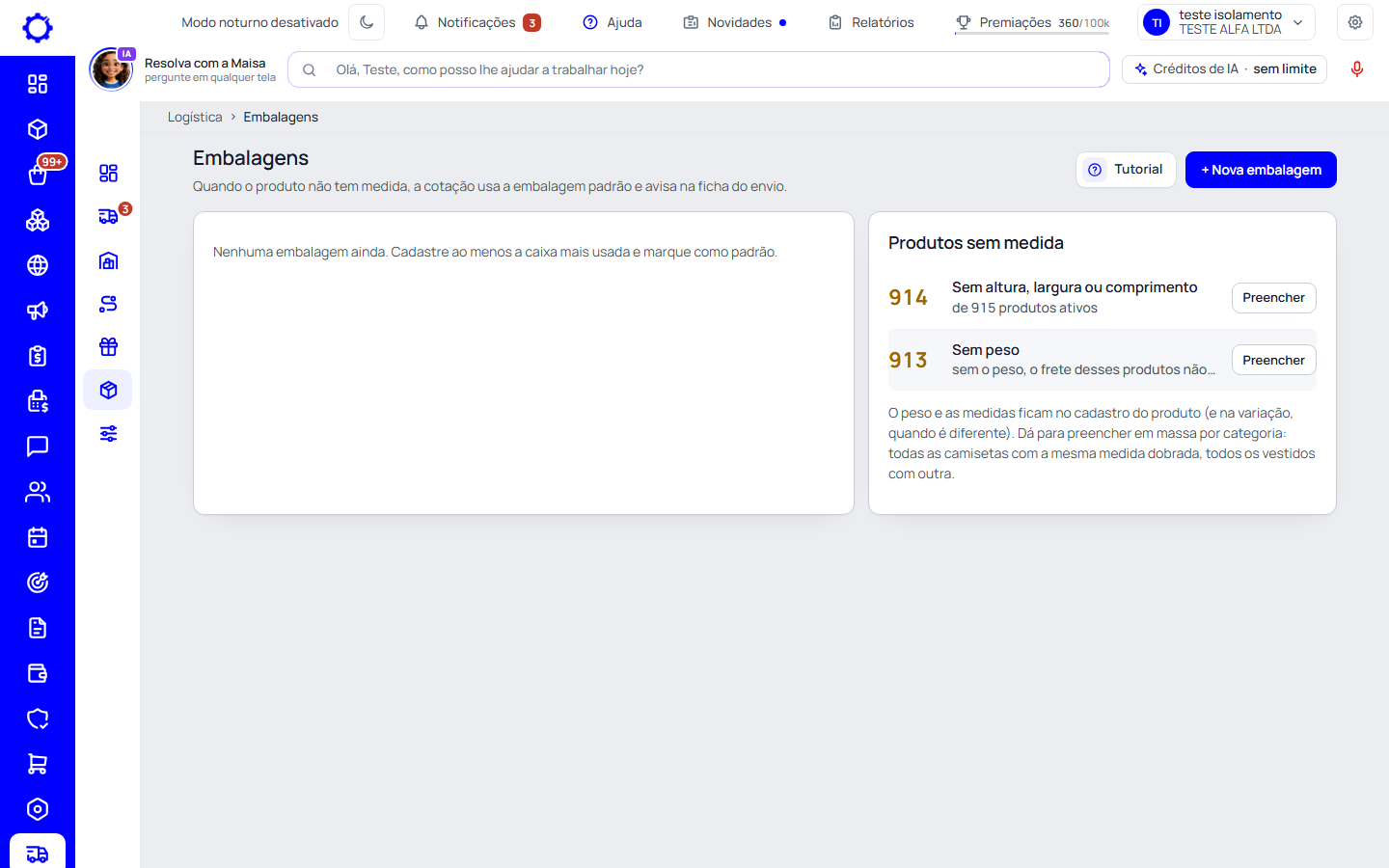Open Novidades in the top bar
The height and width of the screenshot is (868, 1389).
(735, 22)
